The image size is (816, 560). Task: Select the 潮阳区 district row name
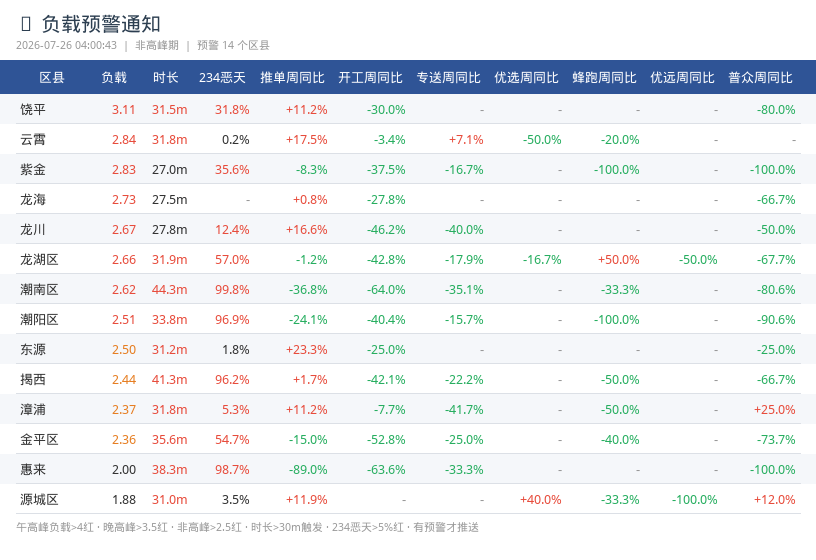39,320
